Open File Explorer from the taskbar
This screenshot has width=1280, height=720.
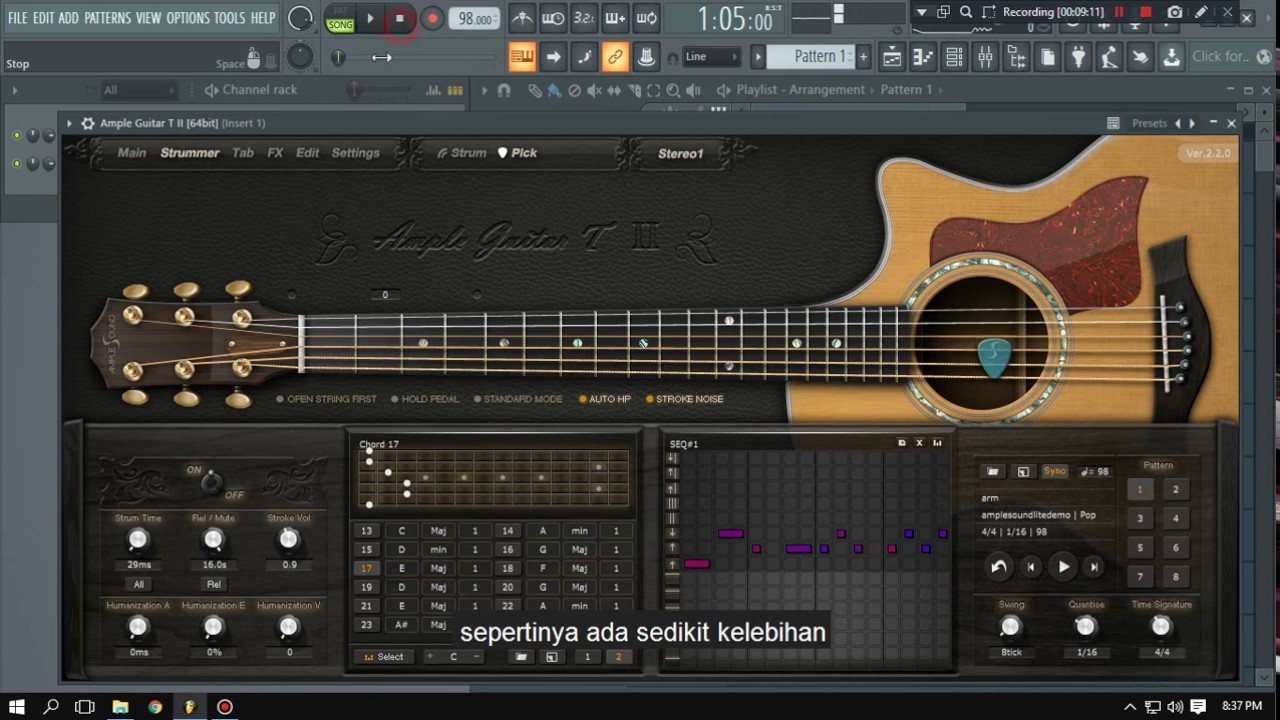click(120, 707)
